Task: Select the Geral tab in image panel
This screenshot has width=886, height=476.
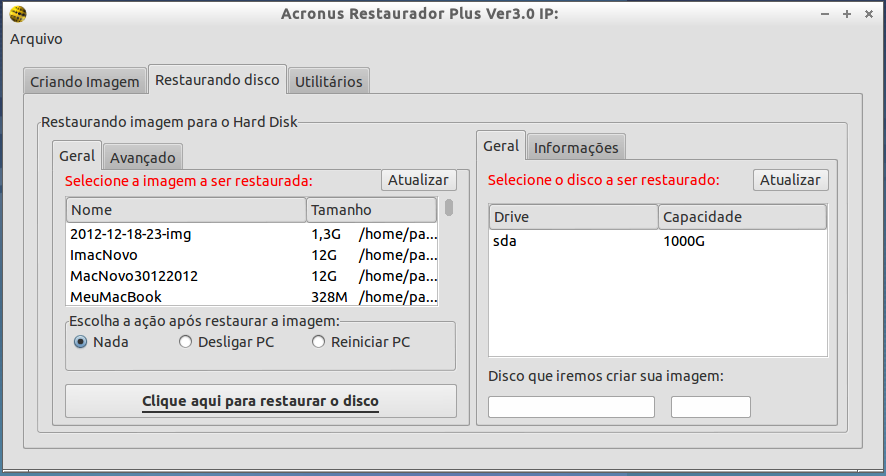Action: [77, 155]
